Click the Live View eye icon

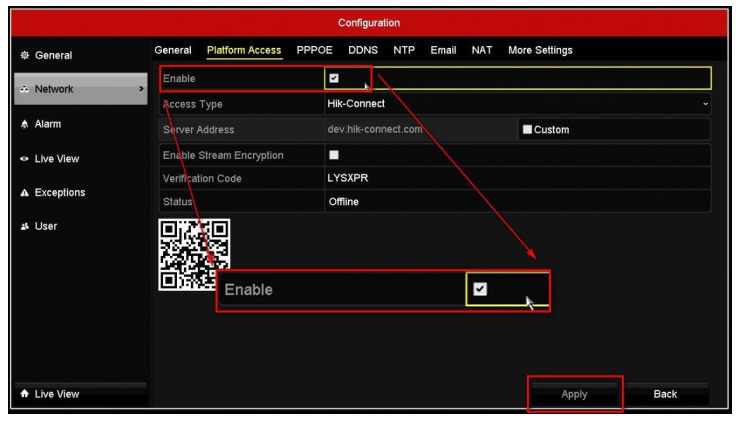pos(25,159)
